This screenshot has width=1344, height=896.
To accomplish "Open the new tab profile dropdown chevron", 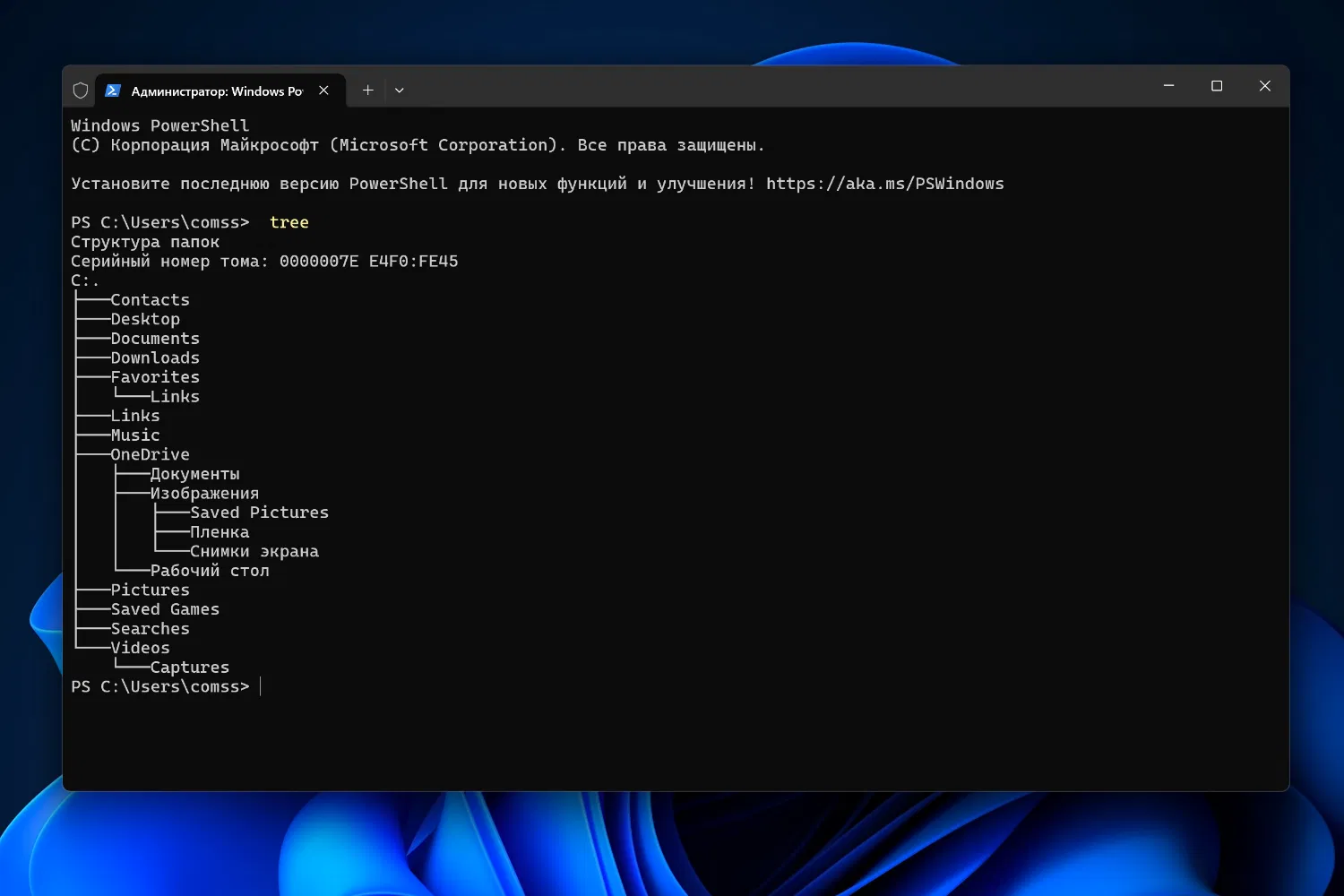I will [x=400, y=90].
